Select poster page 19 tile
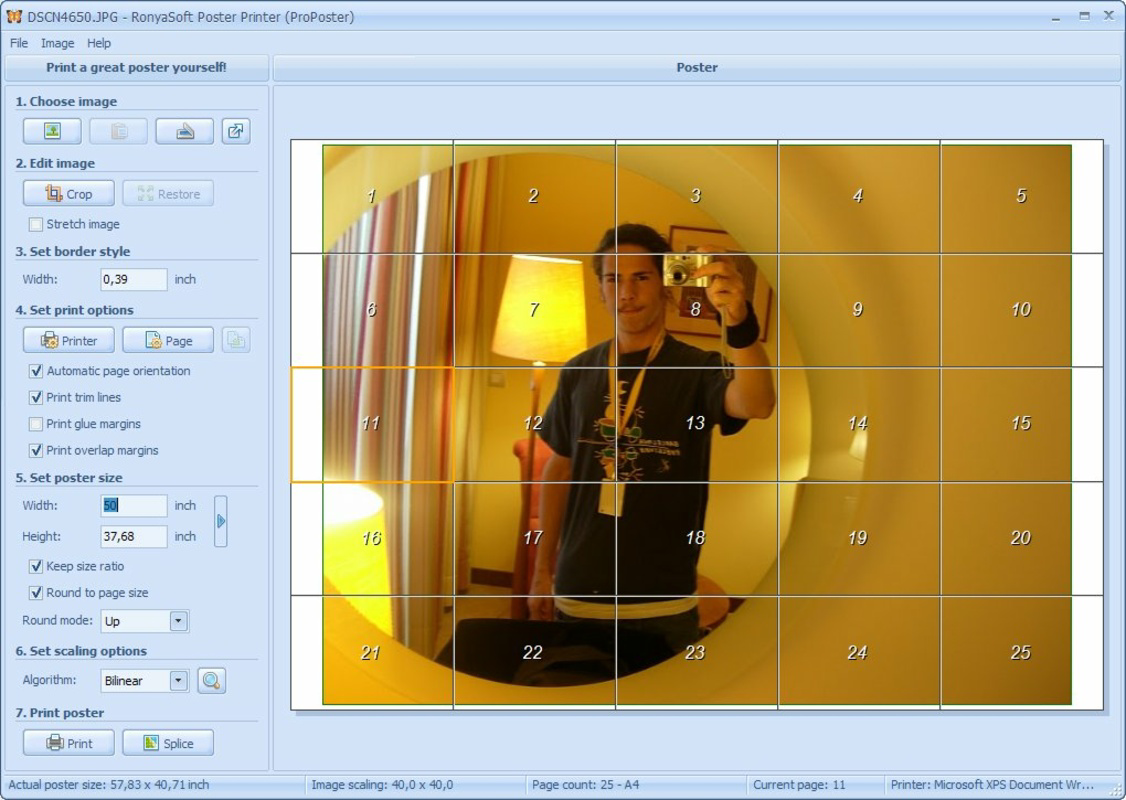This screenshot has height=800, width=1126. coord(859,538)
